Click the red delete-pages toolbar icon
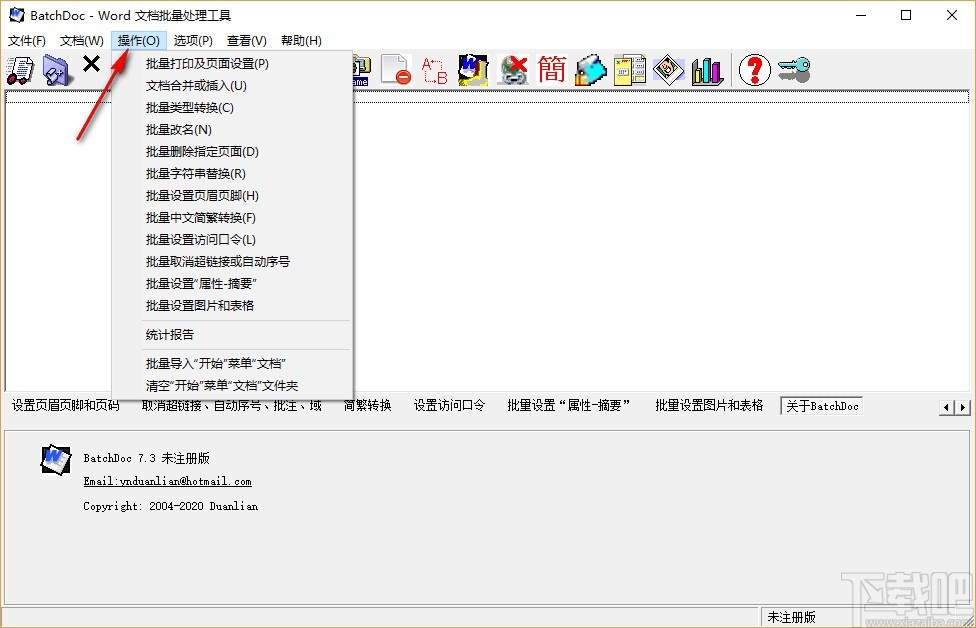 (397, 70)
